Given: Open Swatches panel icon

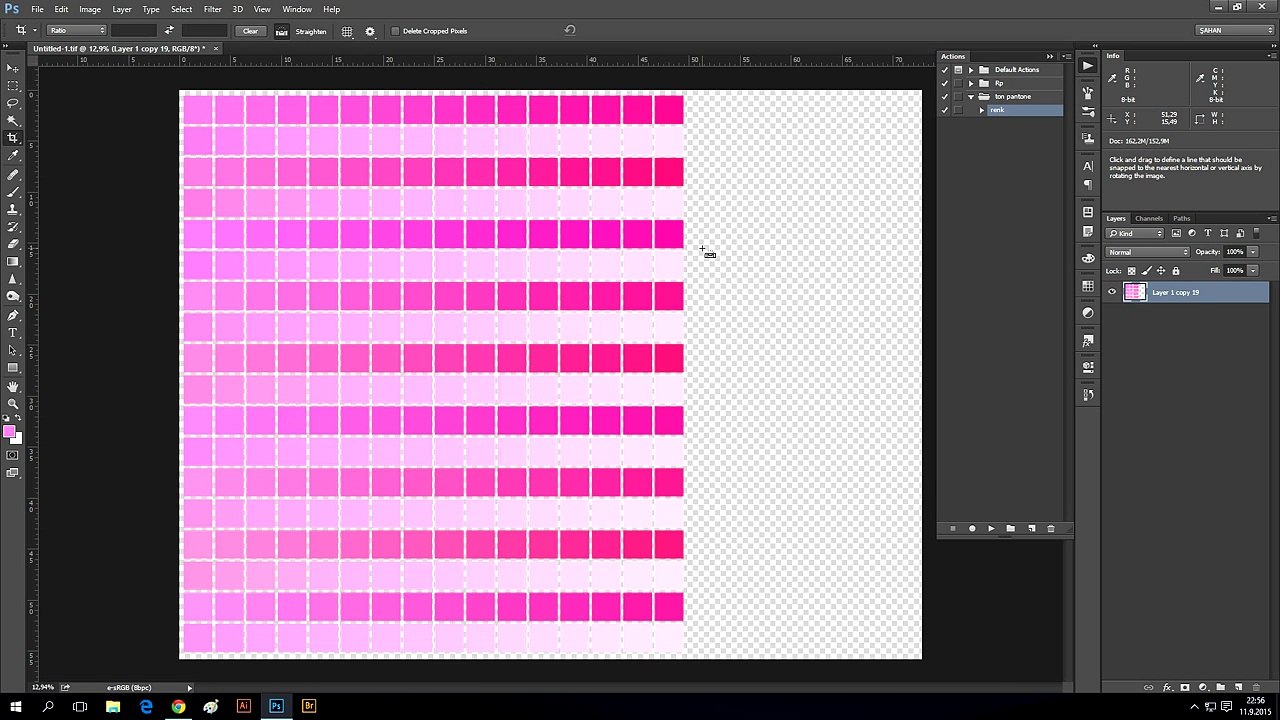Looking at the screenshot, I should tap(1088, 286).
